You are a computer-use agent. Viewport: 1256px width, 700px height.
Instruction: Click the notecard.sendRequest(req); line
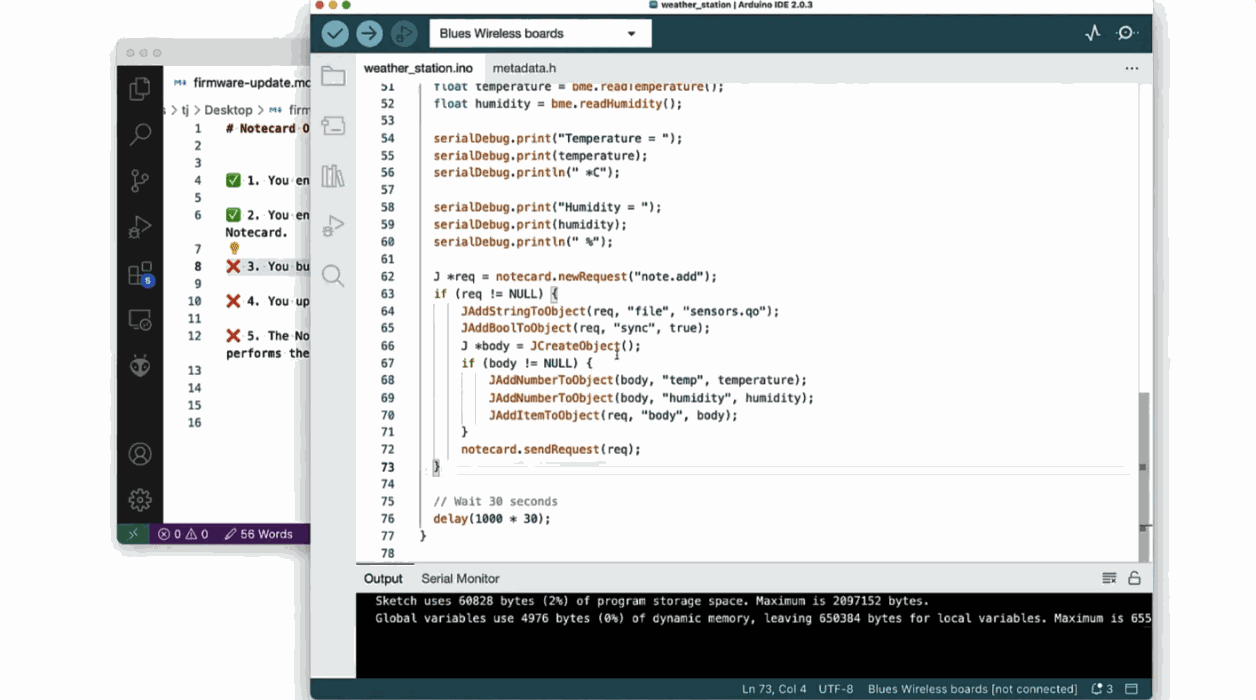click(x=551, y=449)
